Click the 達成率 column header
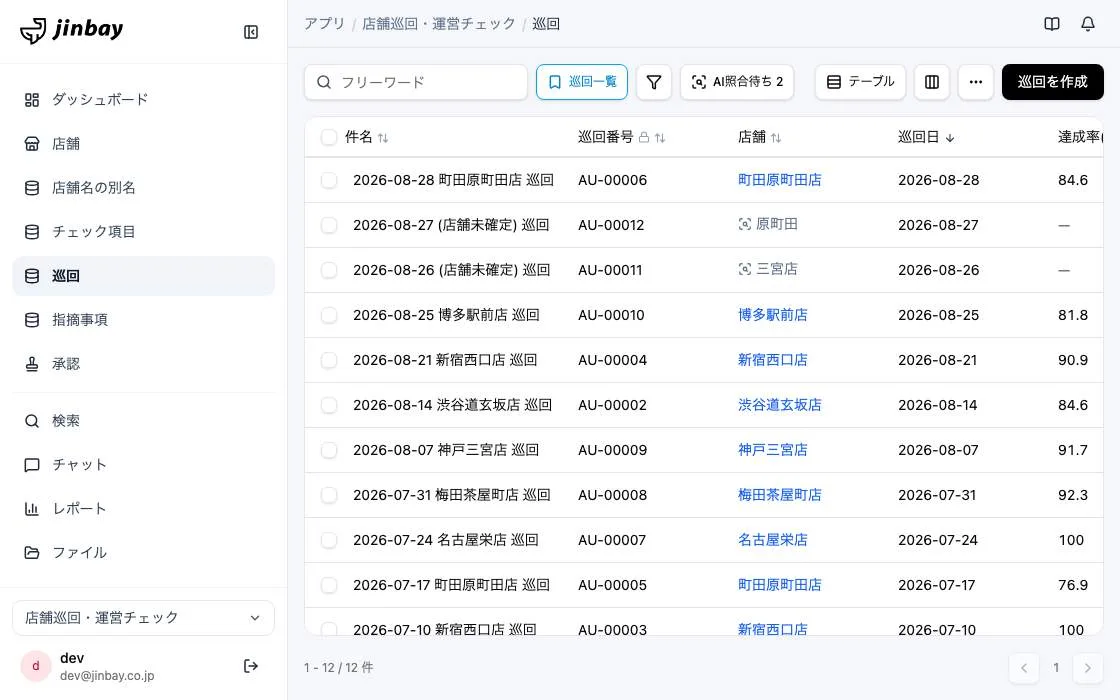The height and width of the screenshot is (700, 1120). [1079, 137]
